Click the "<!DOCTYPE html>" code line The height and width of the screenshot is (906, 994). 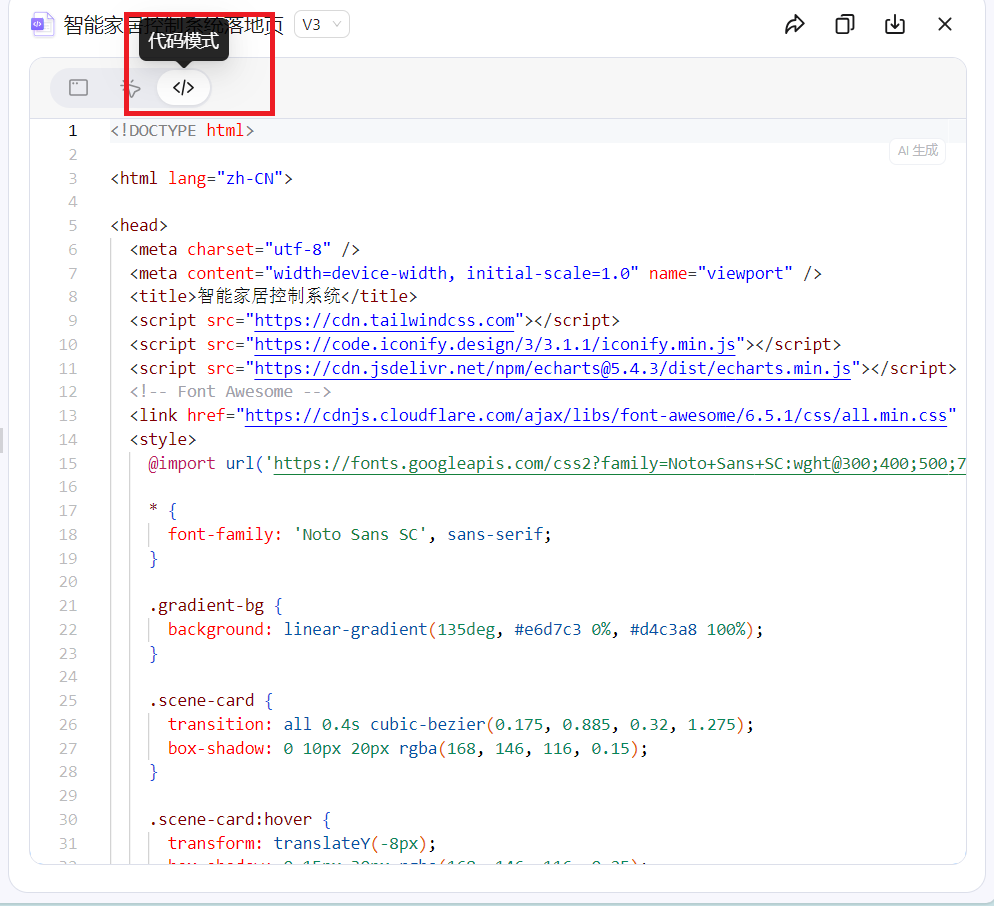(182, 131)
